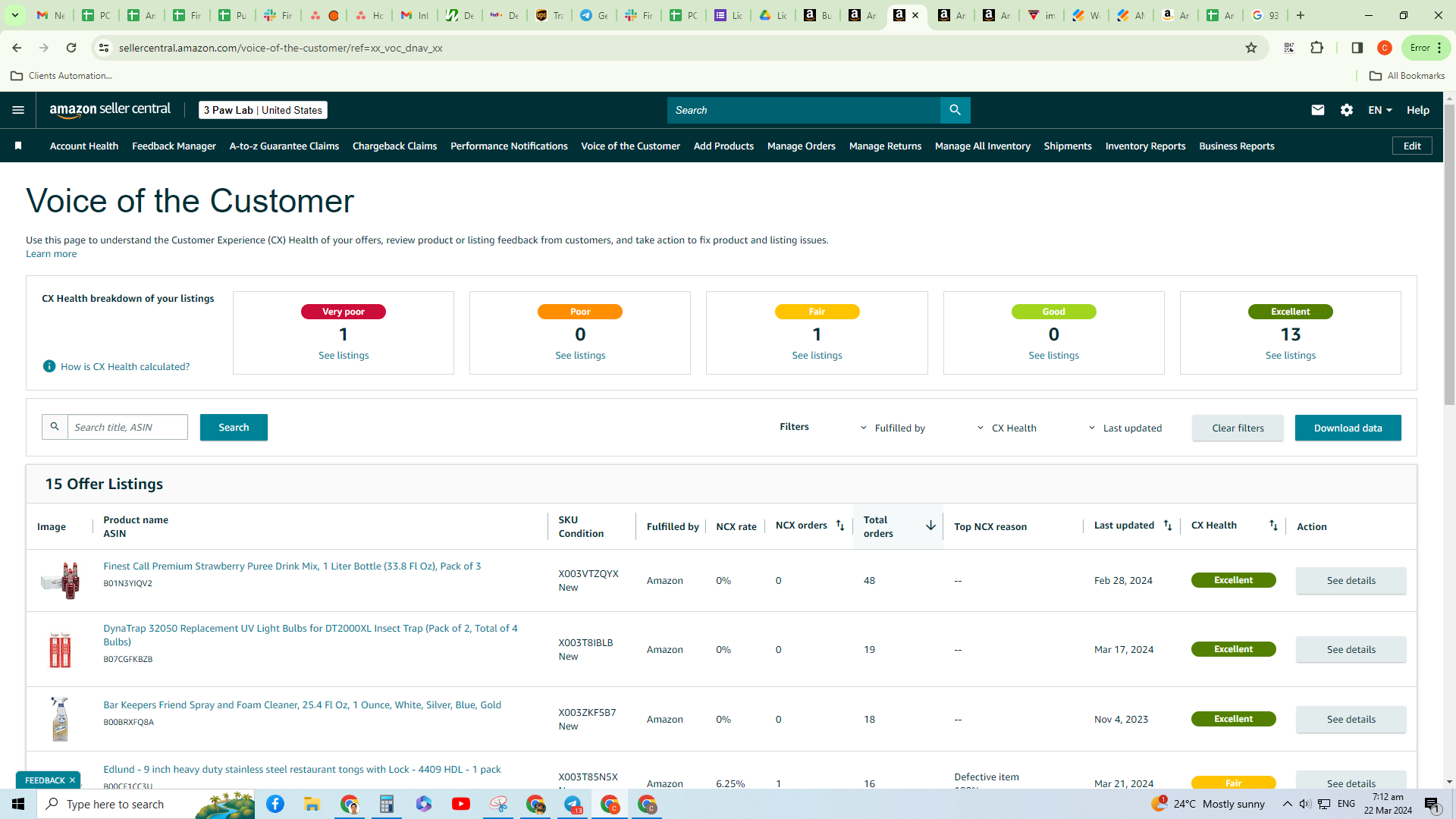Sort by Total orders arrow

tap(930, 526)
